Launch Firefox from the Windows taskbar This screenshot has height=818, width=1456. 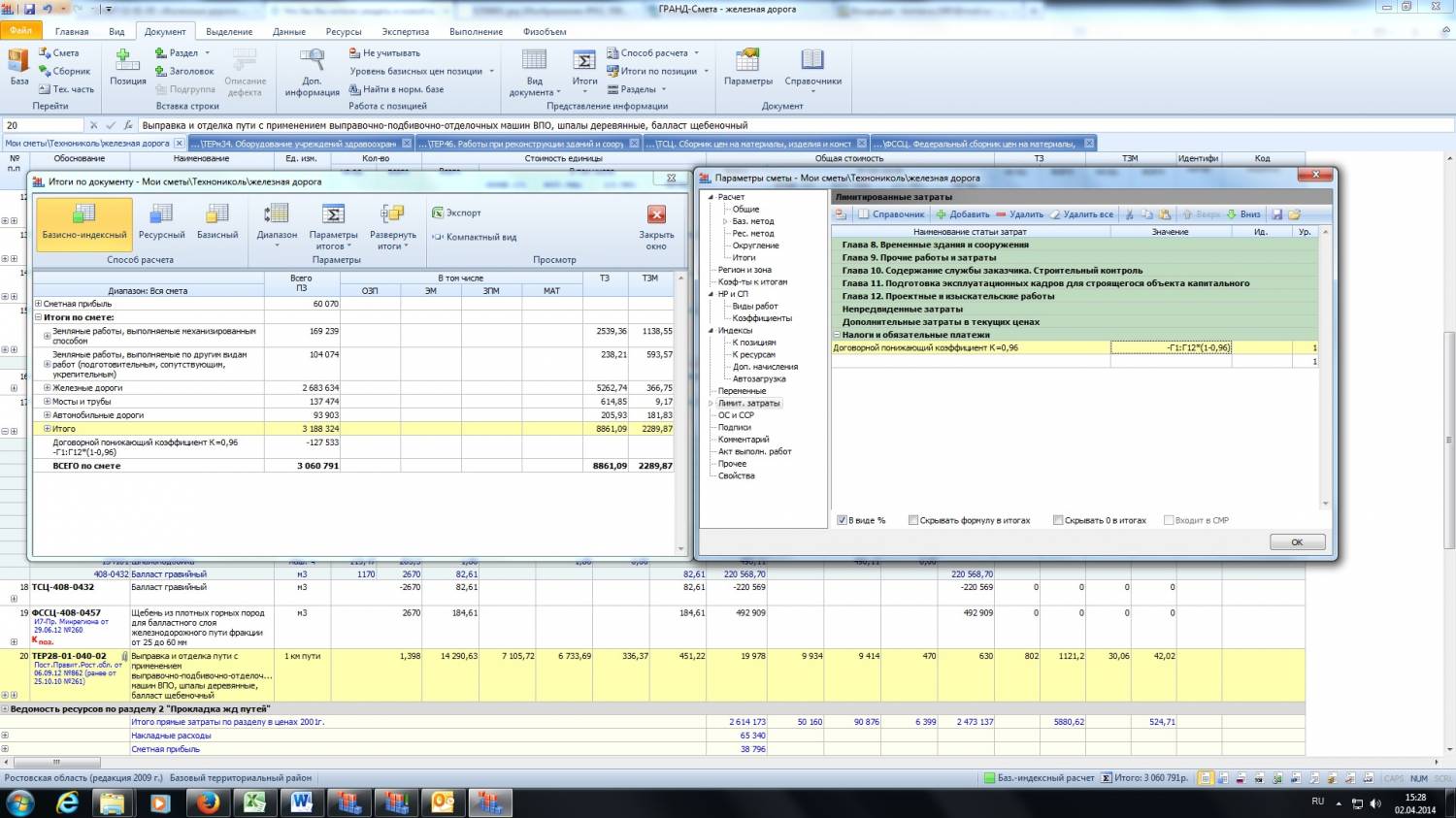click(207, 802)
